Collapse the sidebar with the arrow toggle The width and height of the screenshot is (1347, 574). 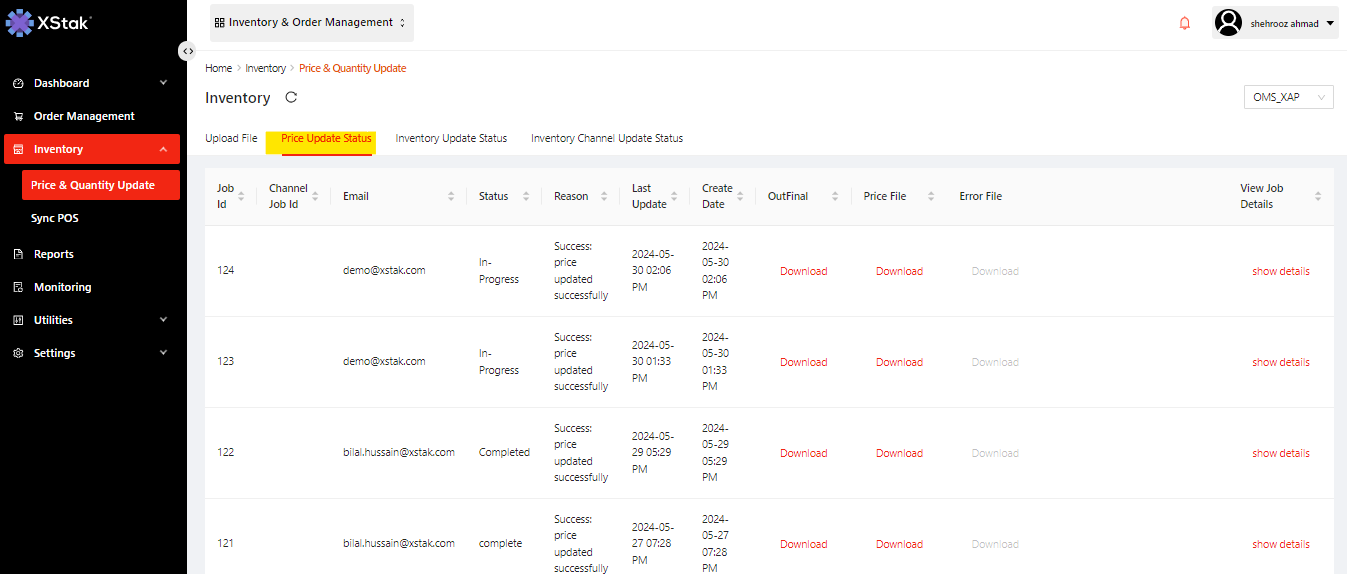tap(187, 51)
